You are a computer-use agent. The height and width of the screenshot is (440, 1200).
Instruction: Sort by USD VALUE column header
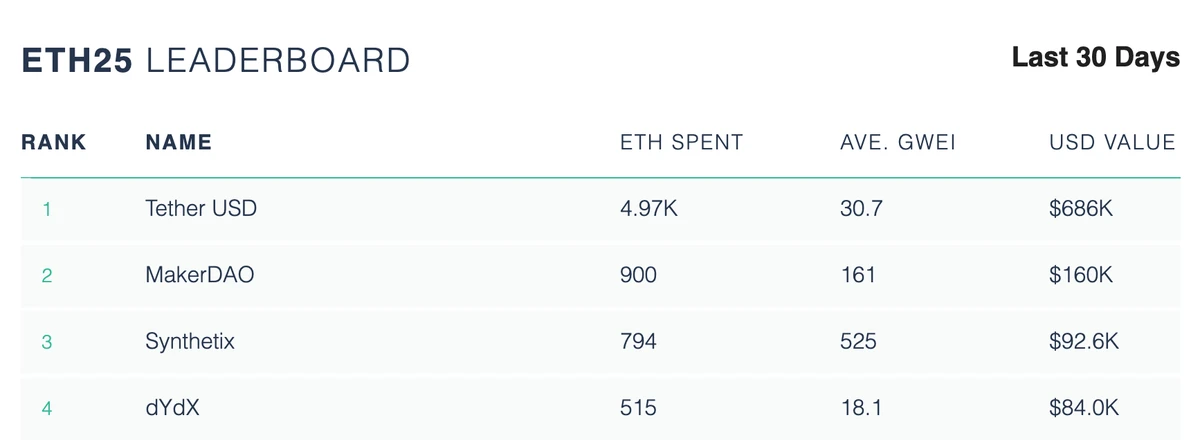(x=1112, y=142)
